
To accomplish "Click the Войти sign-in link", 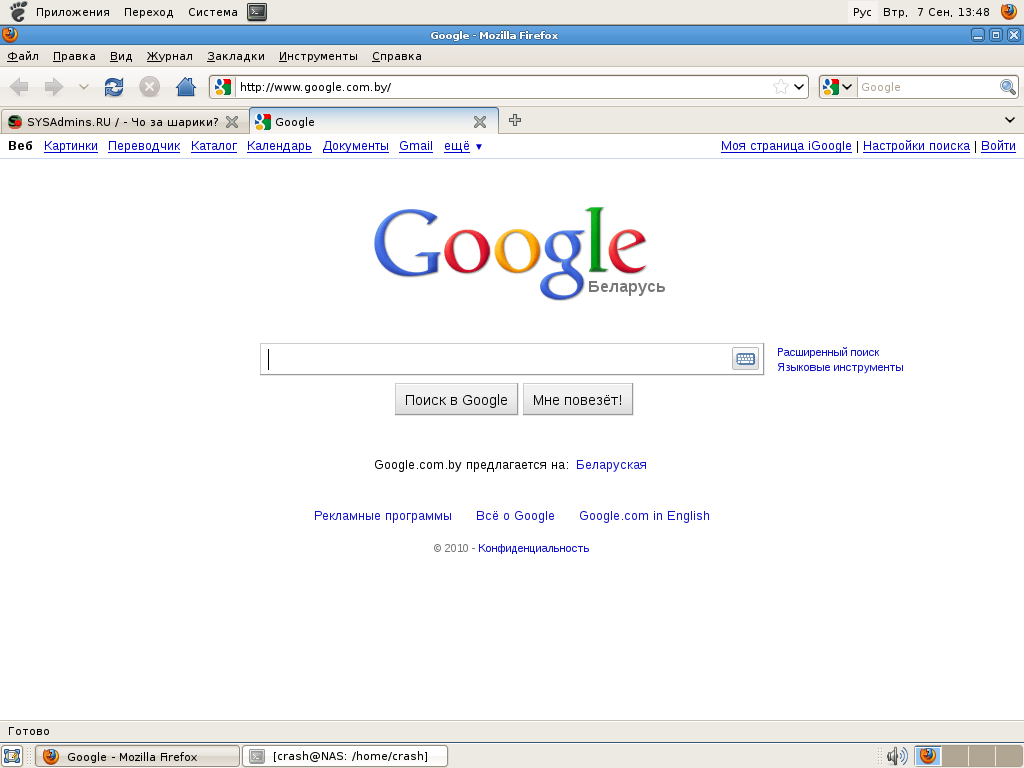I will [x=998, y=146].
